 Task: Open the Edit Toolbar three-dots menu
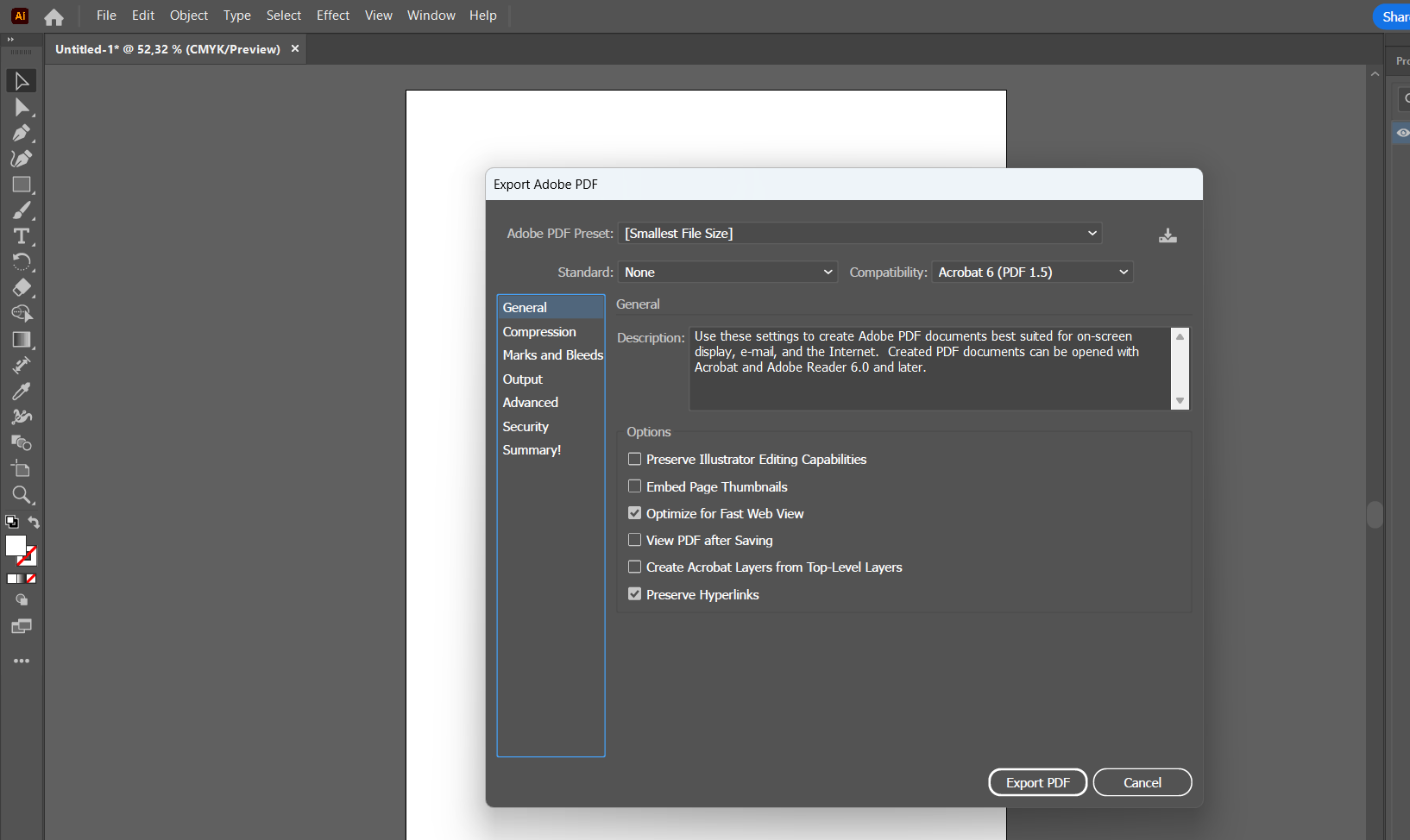pyautogui.click(x=22, y=661)
